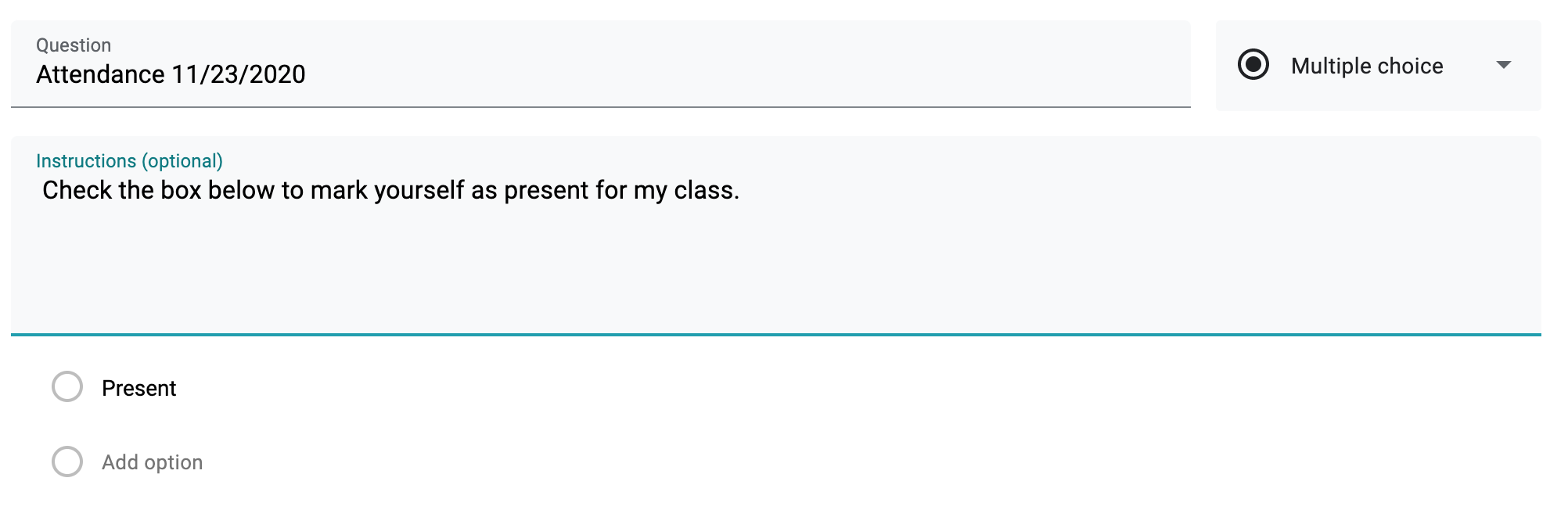Screen dimensions: 1568x510
Task: Click the teal underline below the instructions
Action: pos(782,333)
